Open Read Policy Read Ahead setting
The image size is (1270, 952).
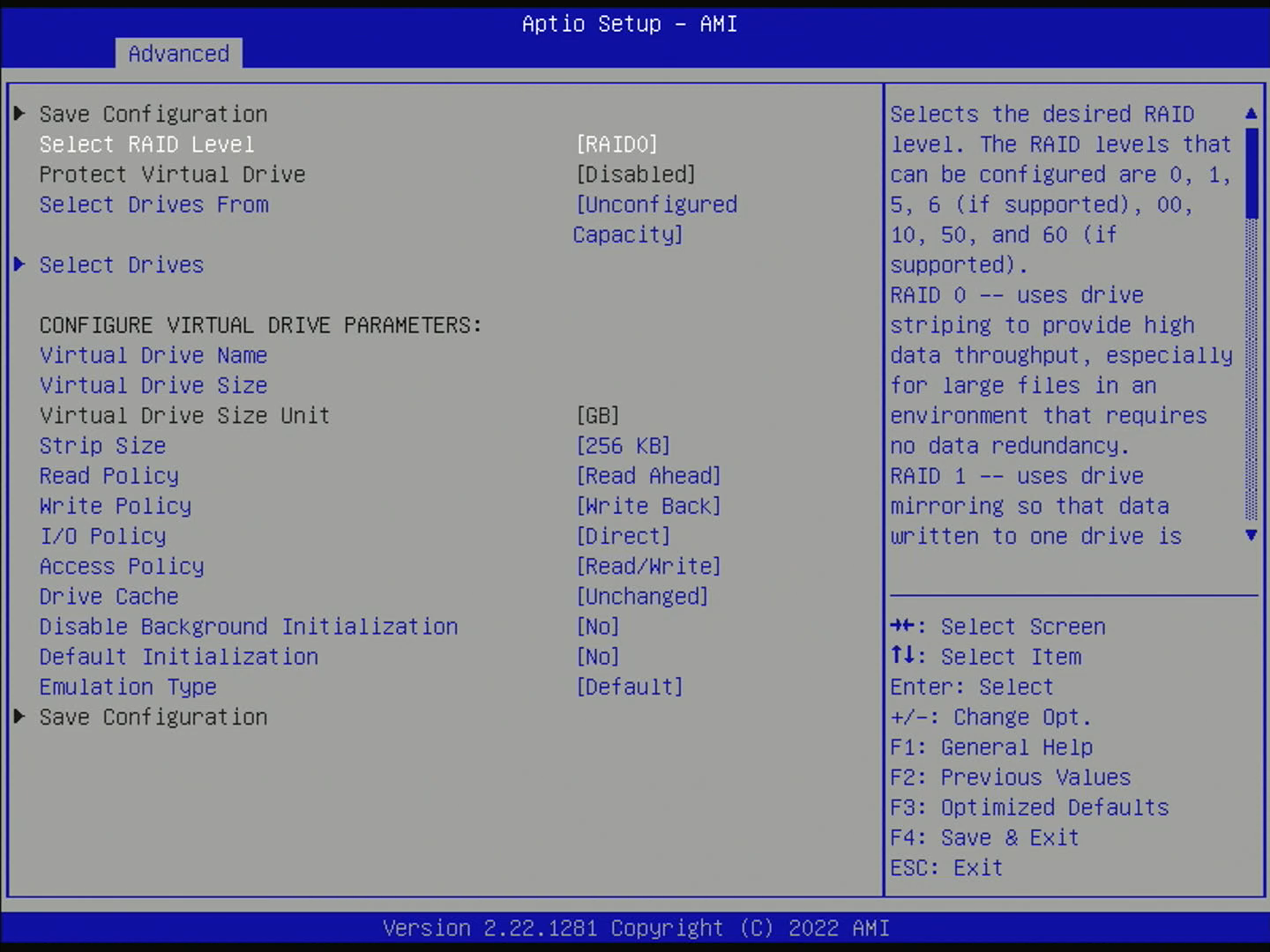point(648,476)
